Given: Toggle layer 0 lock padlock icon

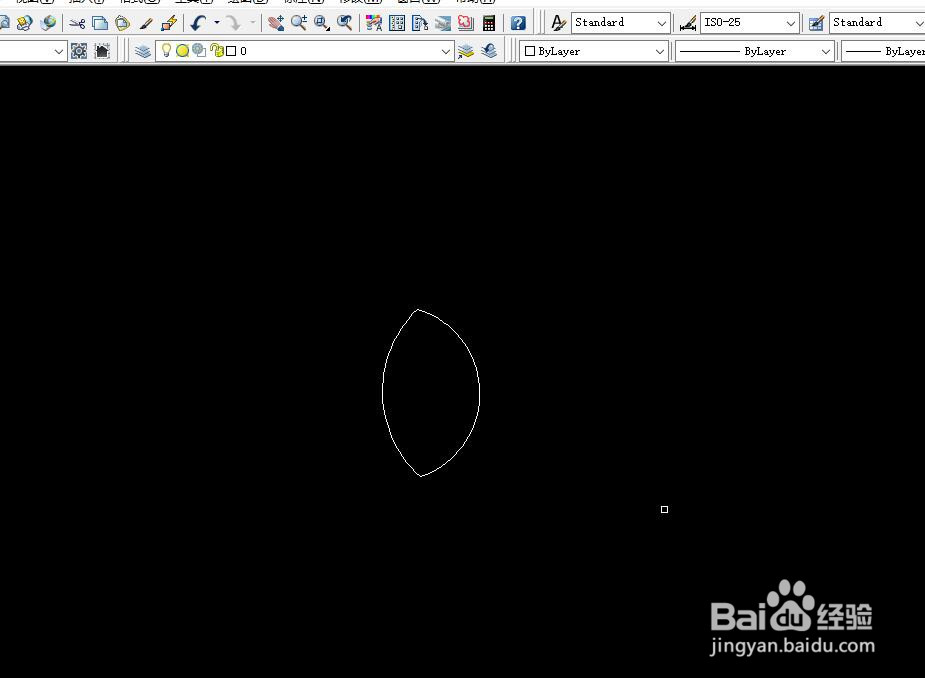Looking at the screenshot, I should [x=217, y=51].
